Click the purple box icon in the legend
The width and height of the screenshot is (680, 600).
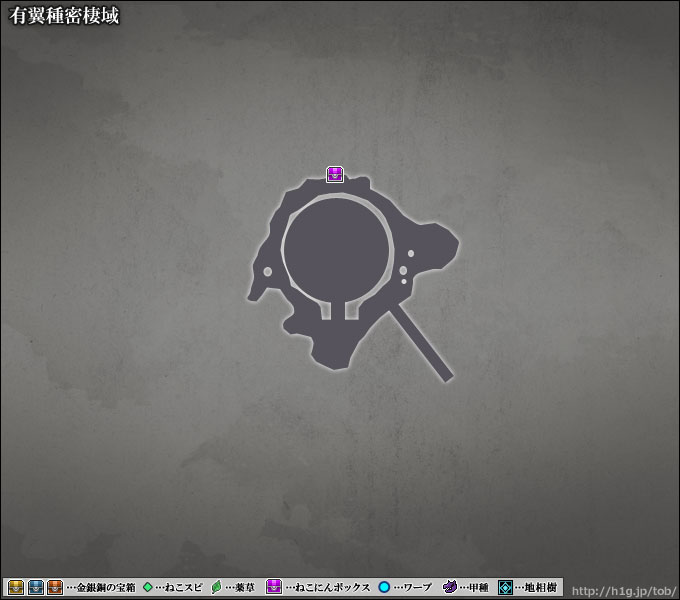pyautogui.click(x=274, y=587)
